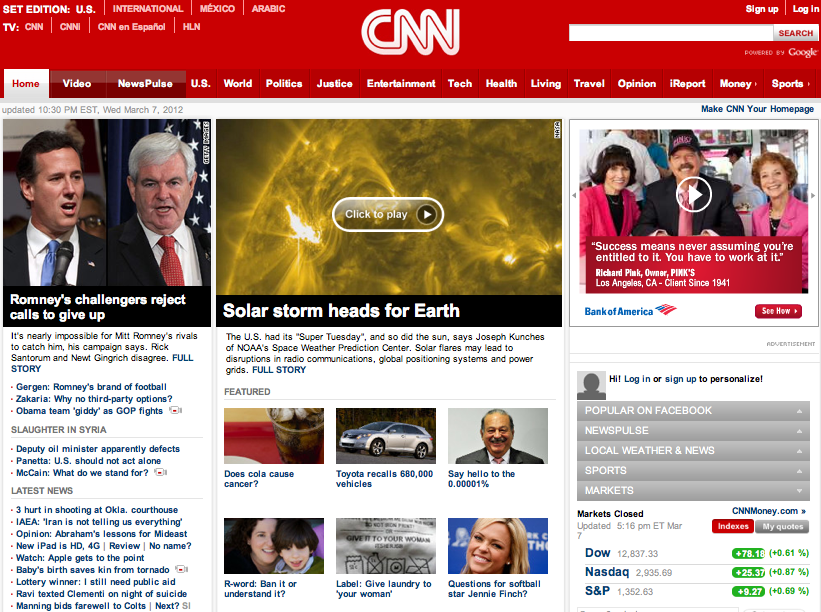Open the Travel section
Viewport: 821px width, 612px height.
[589, 84]
